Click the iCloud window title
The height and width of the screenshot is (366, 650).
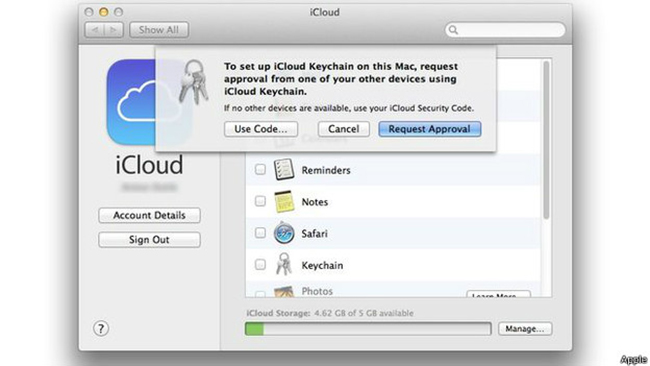pyautogui.click(x=325, y=12)
